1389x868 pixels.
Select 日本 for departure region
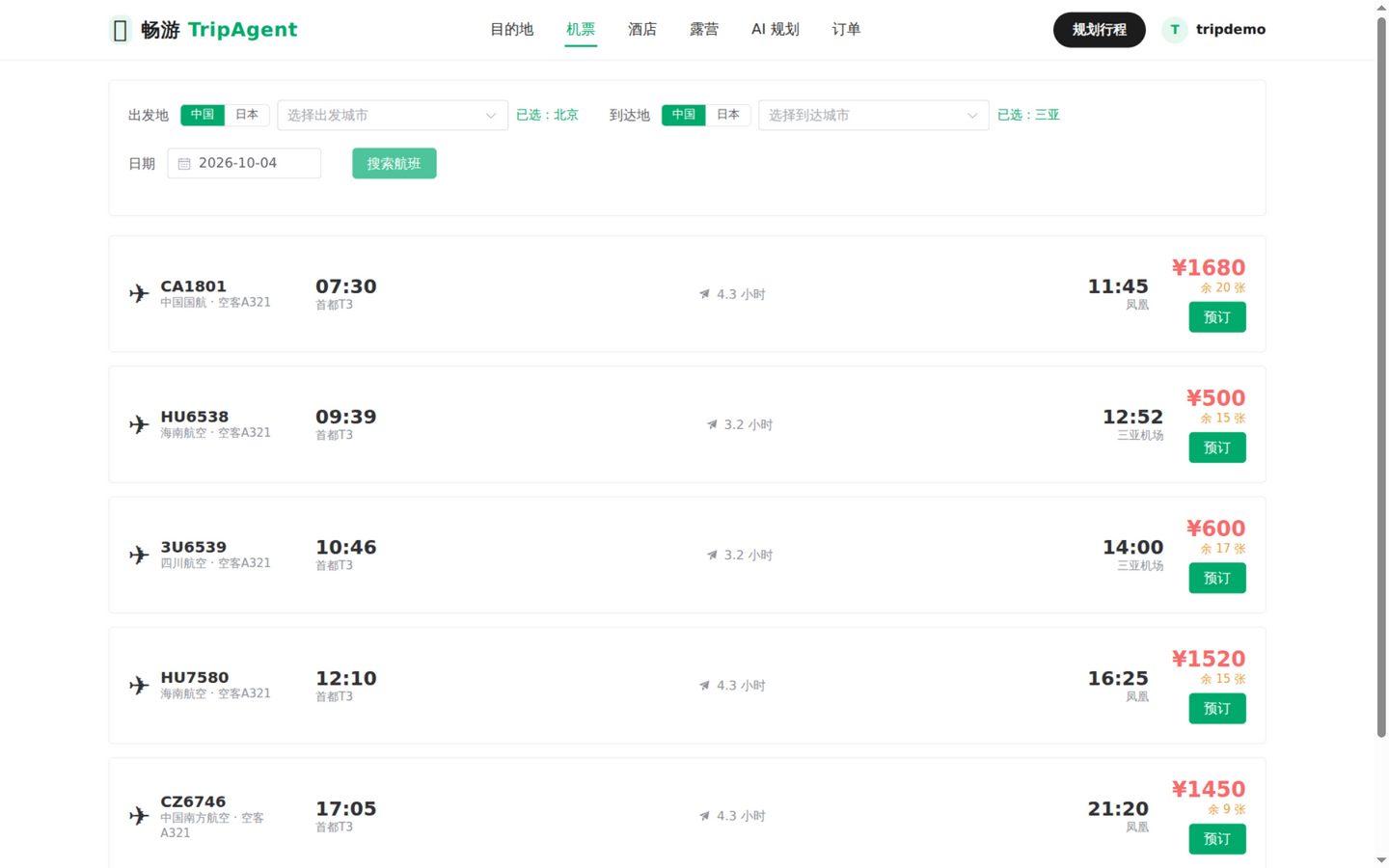pyautogui.click(x=247, y=115)
